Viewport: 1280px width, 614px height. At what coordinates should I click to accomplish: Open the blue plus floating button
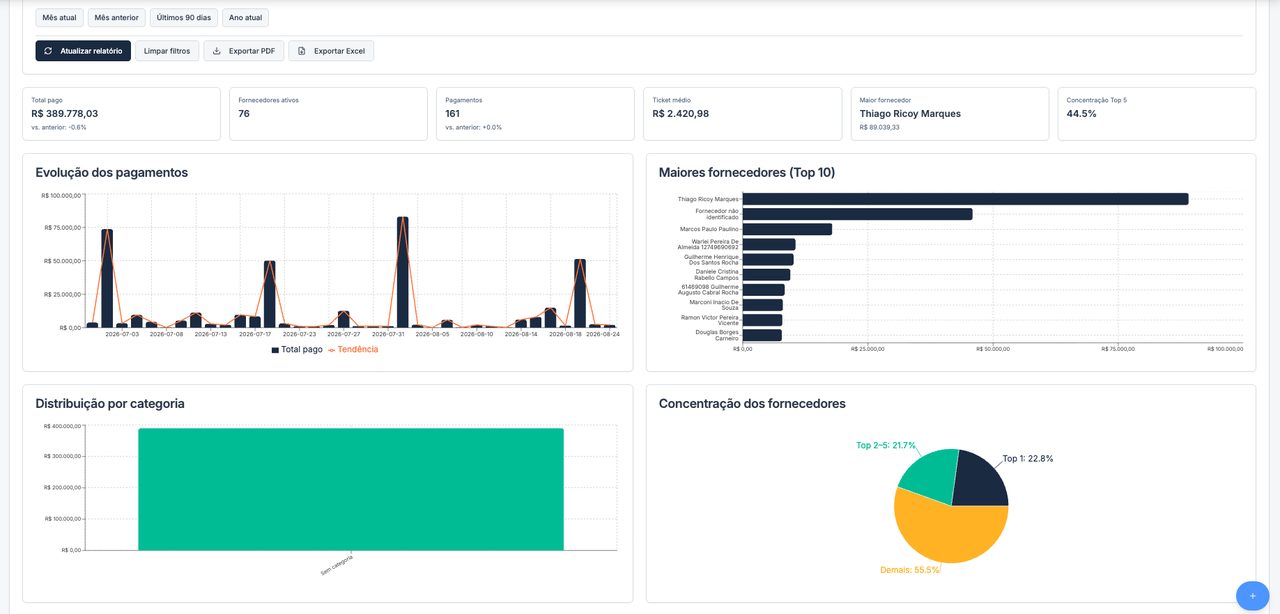tap(1252, 595)
